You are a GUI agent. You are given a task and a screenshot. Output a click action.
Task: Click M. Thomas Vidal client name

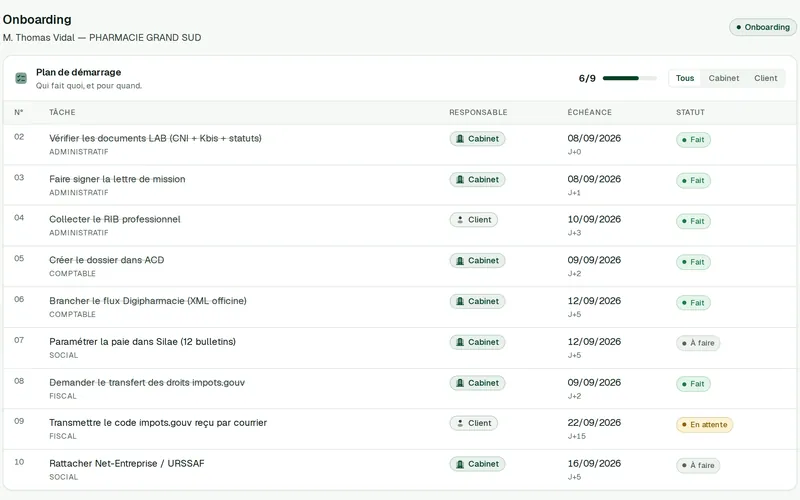click(39, 38)
